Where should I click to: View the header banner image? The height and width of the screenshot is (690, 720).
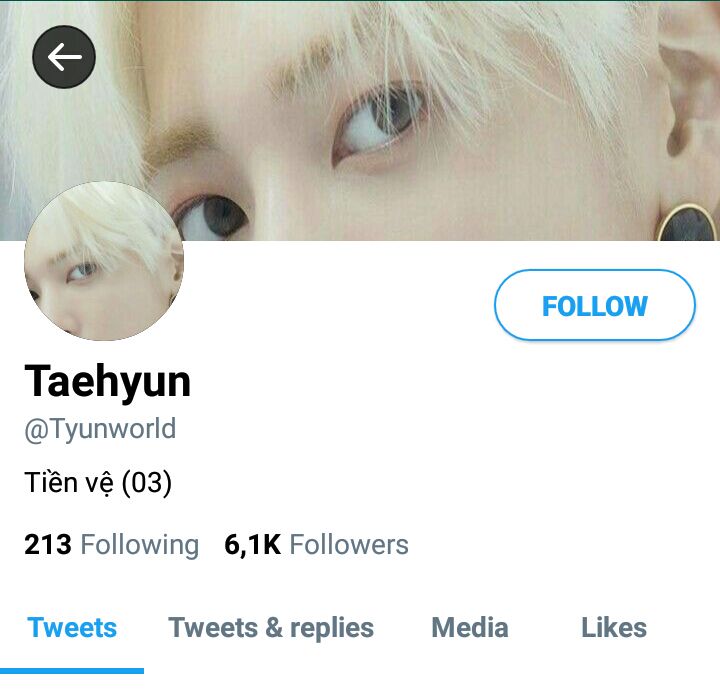[x=360, y=120]
